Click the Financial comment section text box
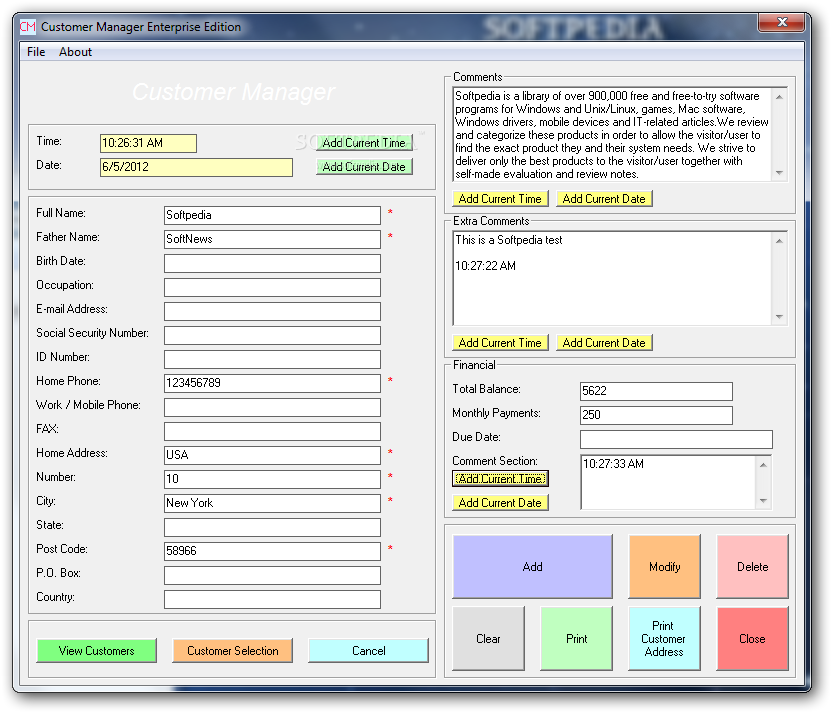 (669, 482)
